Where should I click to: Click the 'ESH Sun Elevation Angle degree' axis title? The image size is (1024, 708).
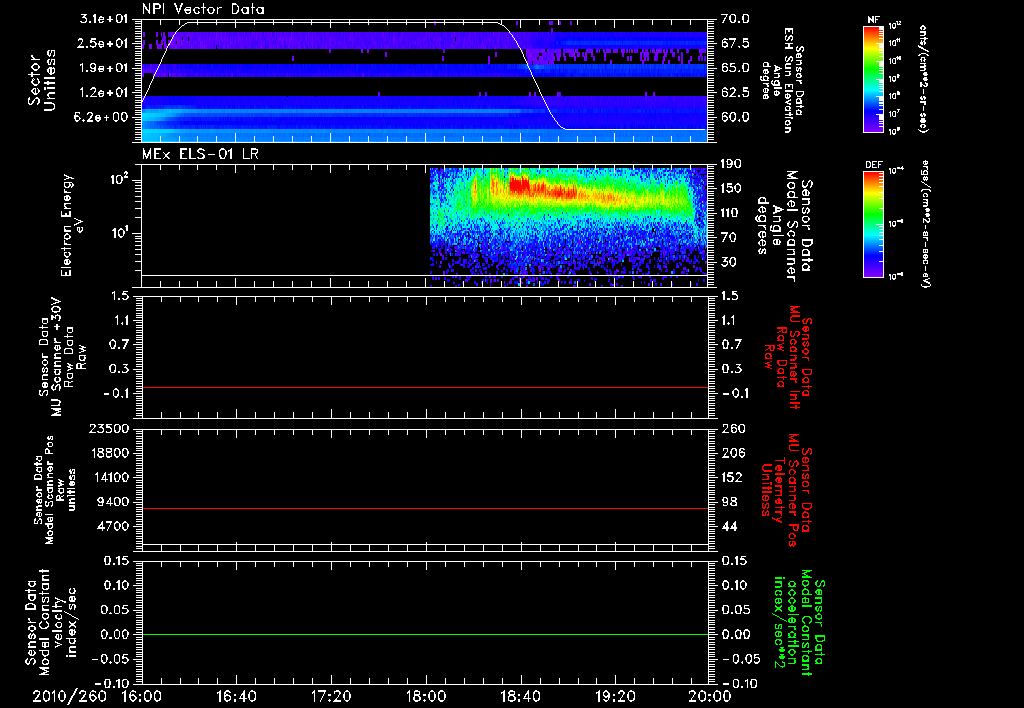tap(782, 80)
